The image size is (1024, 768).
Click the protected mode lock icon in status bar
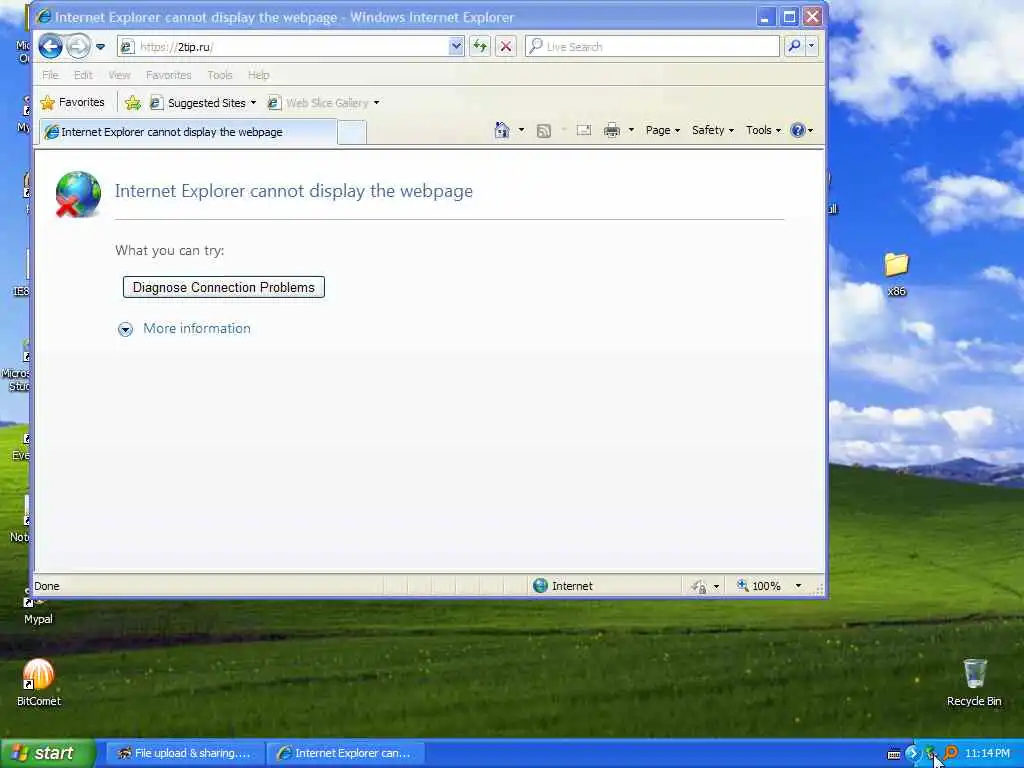[699, 586]
